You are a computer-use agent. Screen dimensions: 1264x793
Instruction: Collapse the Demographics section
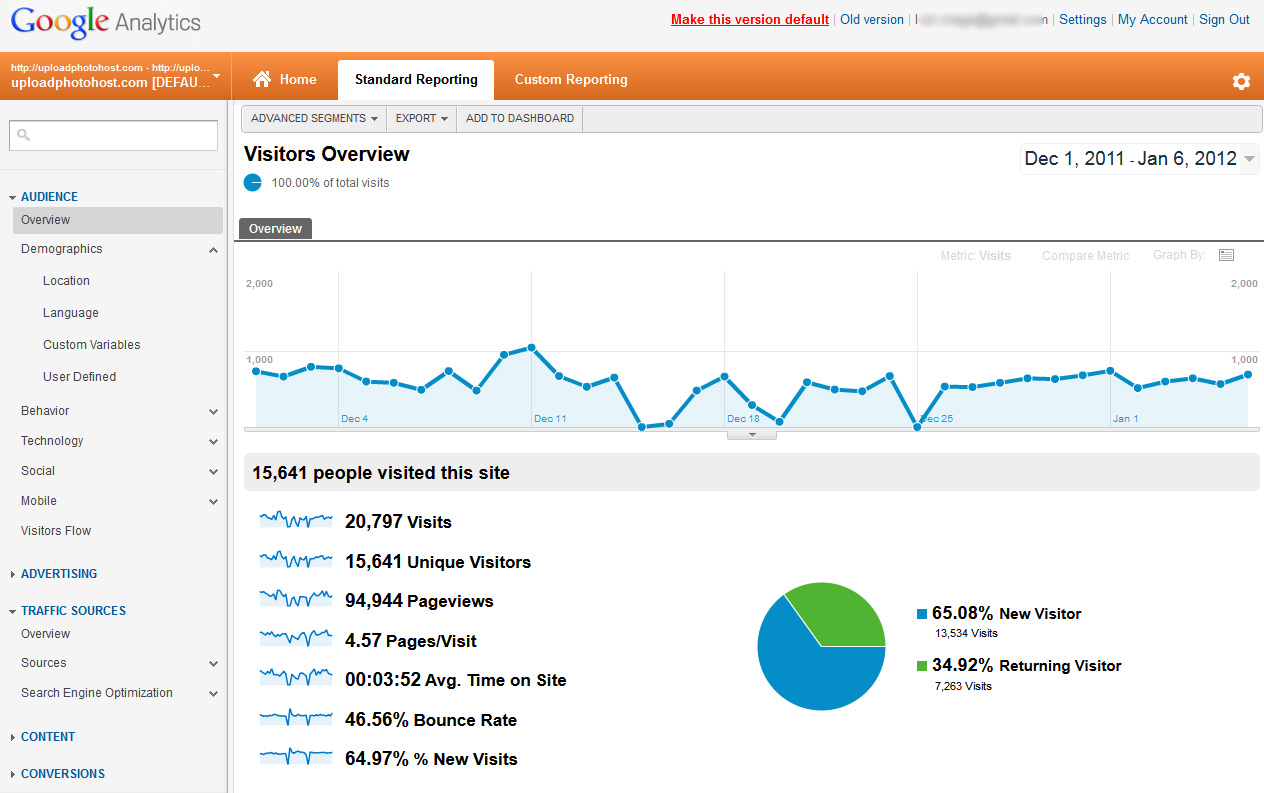[213, 250]
